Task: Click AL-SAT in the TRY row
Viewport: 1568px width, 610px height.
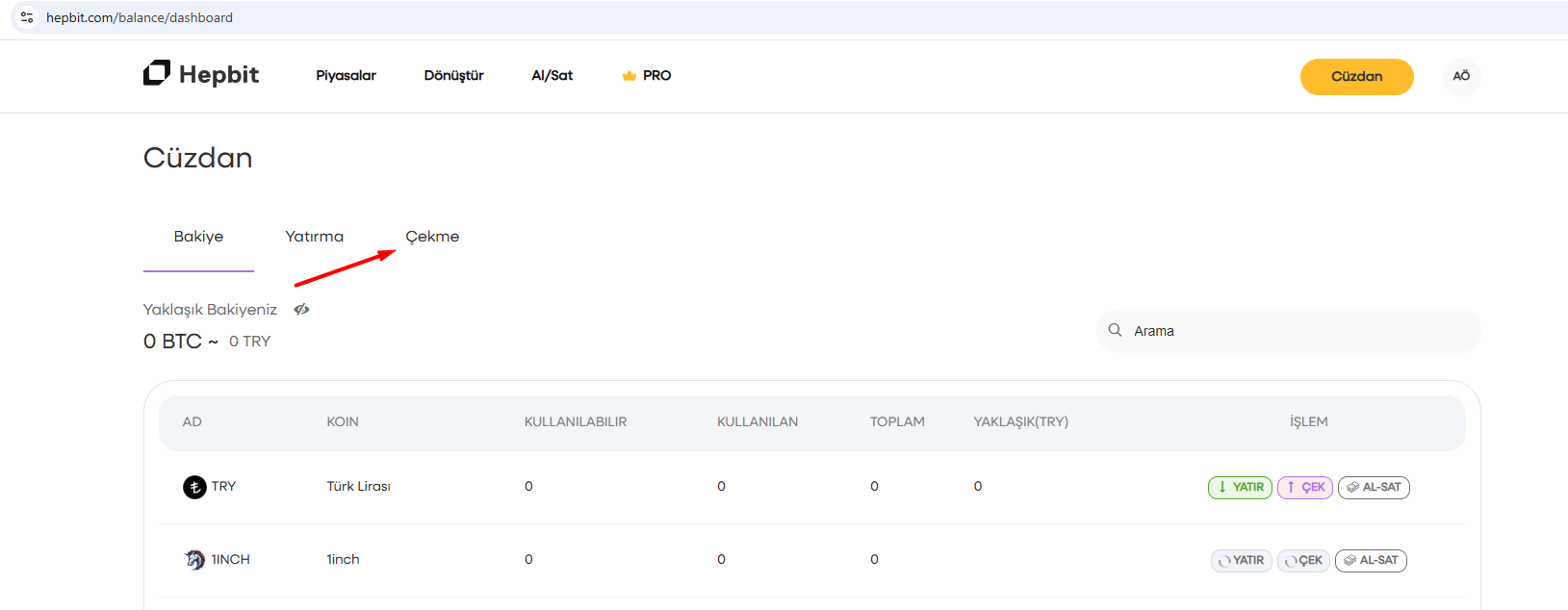Action: [1374, 488]
